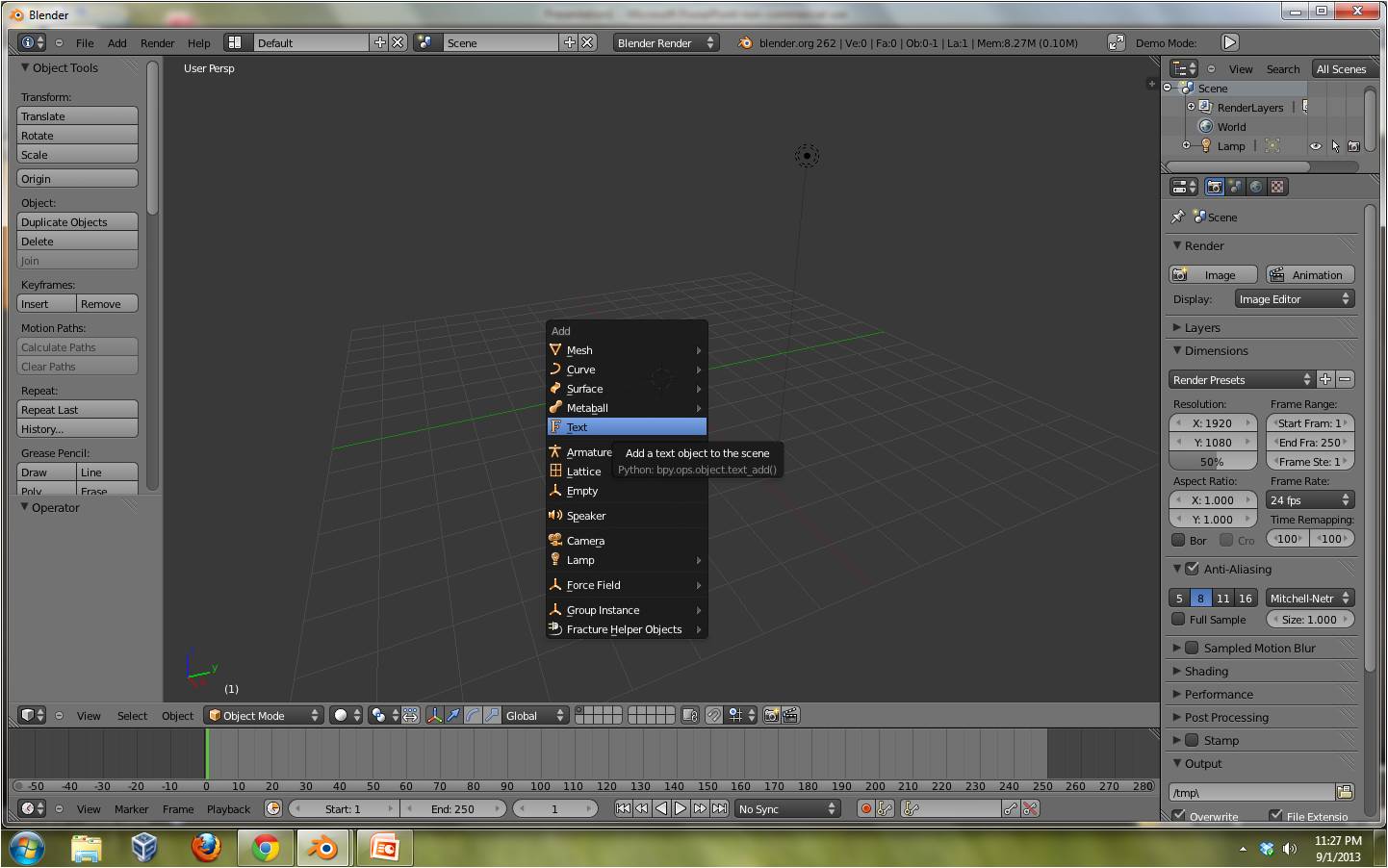Toggle the 3D manipulator widget icon
The image size is (1388, 868).
[x=434, y=715]
